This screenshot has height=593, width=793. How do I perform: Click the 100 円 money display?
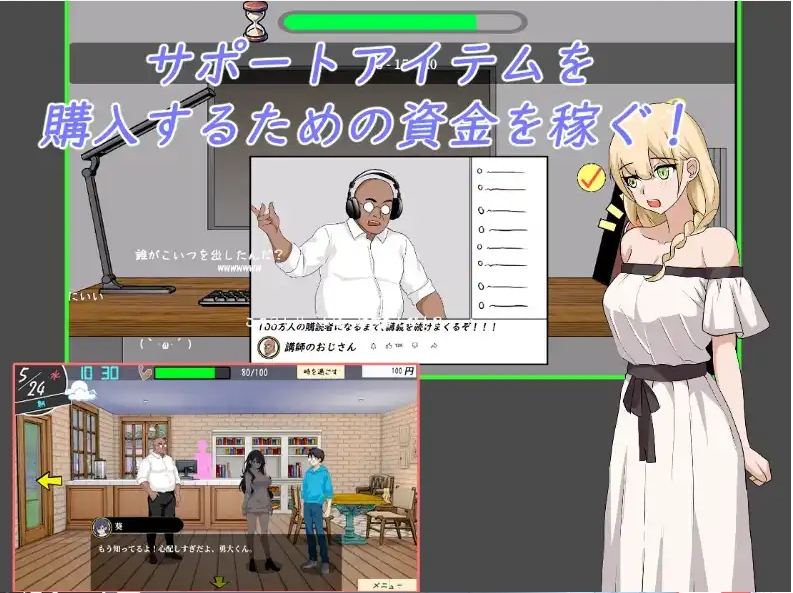point(388,371)
